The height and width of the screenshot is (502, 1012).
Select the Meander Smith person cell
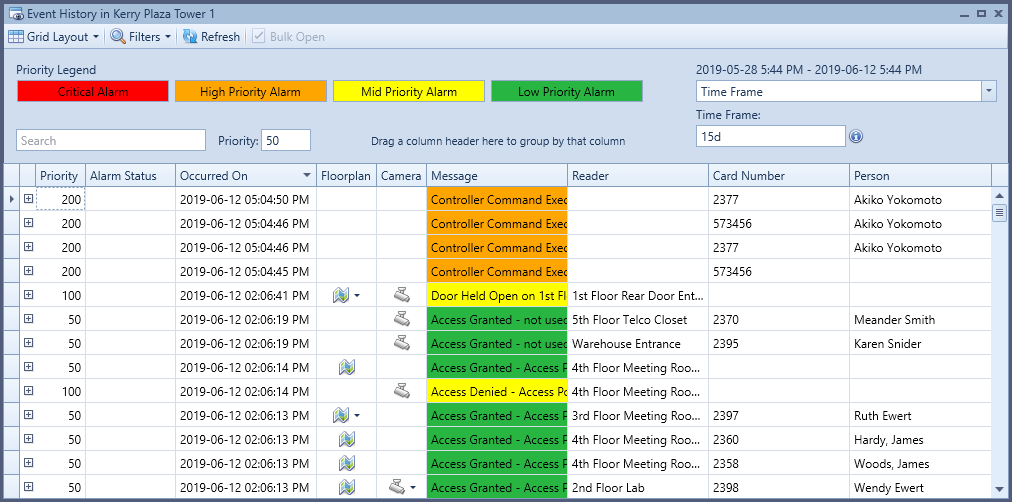point(920,319)
